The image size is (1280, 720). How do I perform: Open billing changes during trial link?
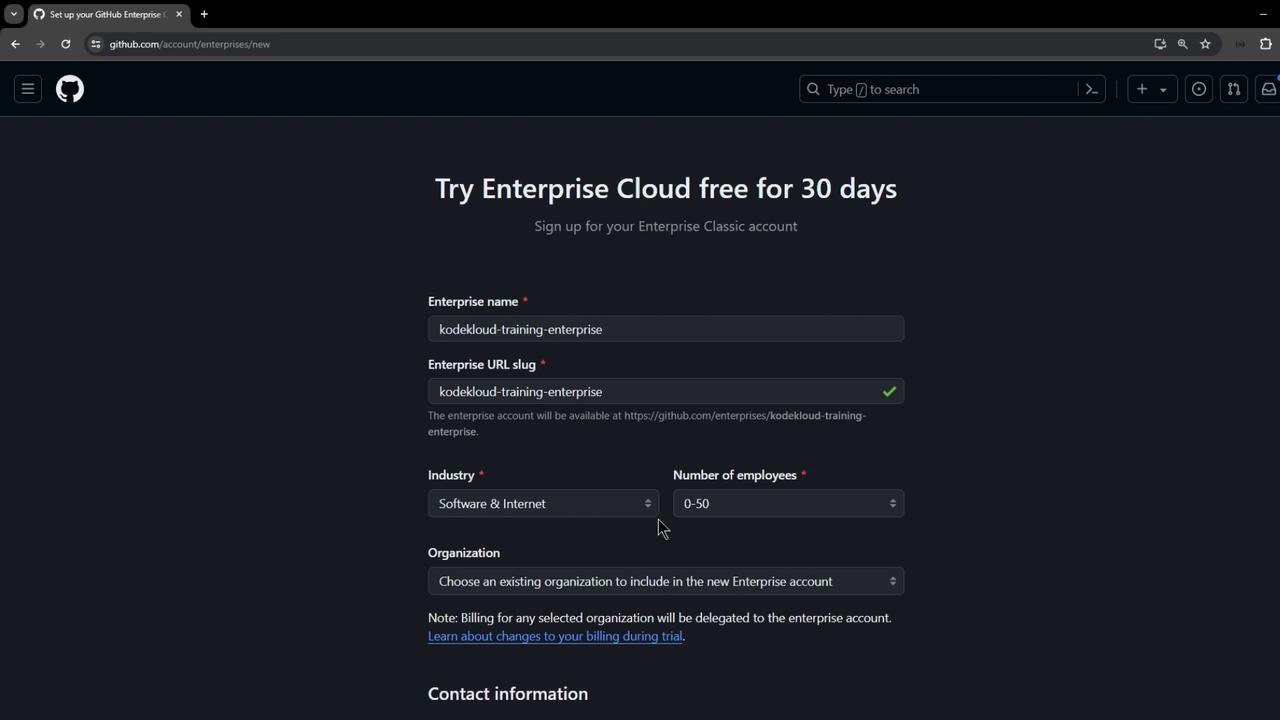point(555,636)
